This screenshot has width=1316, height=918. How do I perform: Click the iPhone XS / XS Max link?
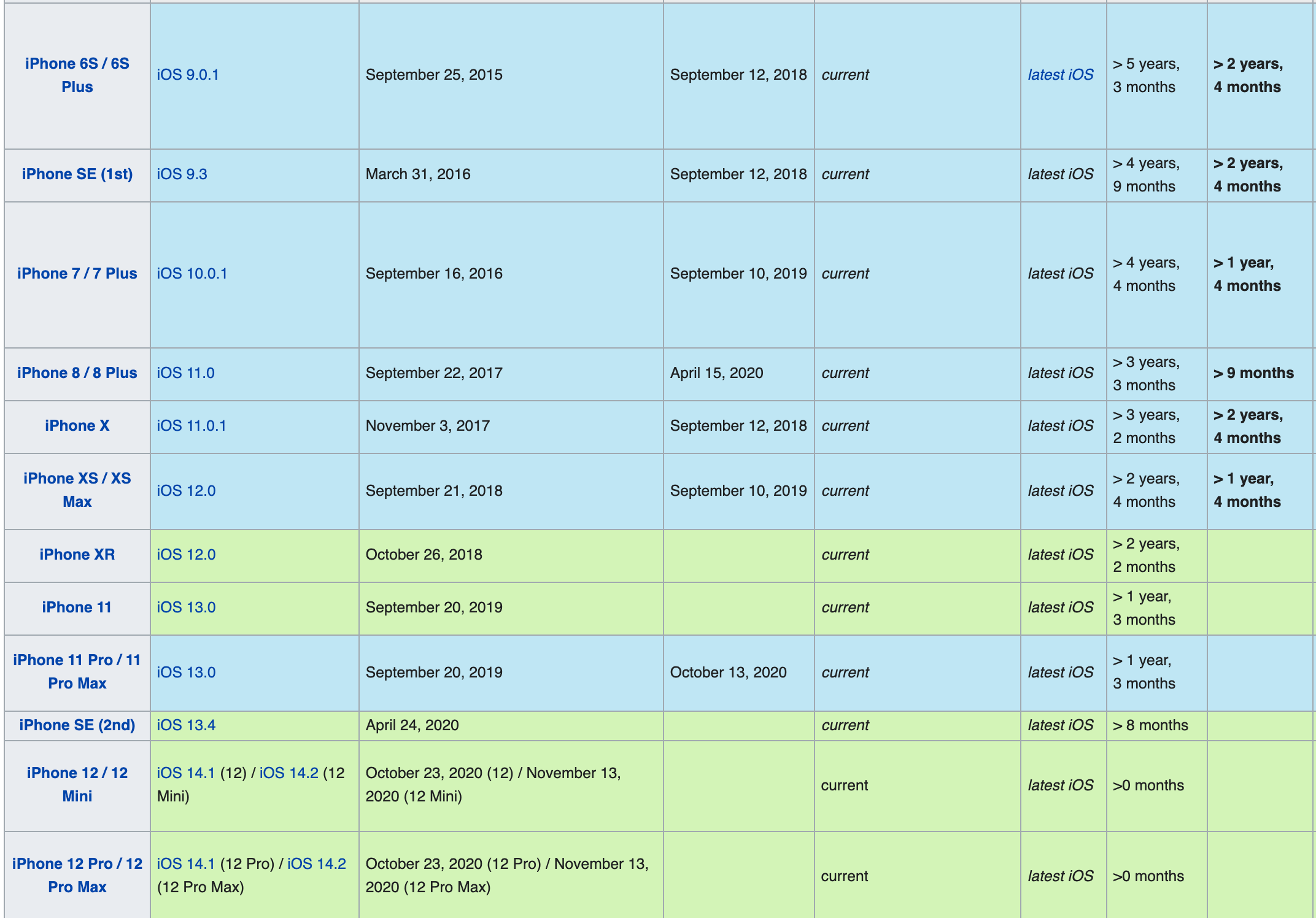click(x=77, y=490)
